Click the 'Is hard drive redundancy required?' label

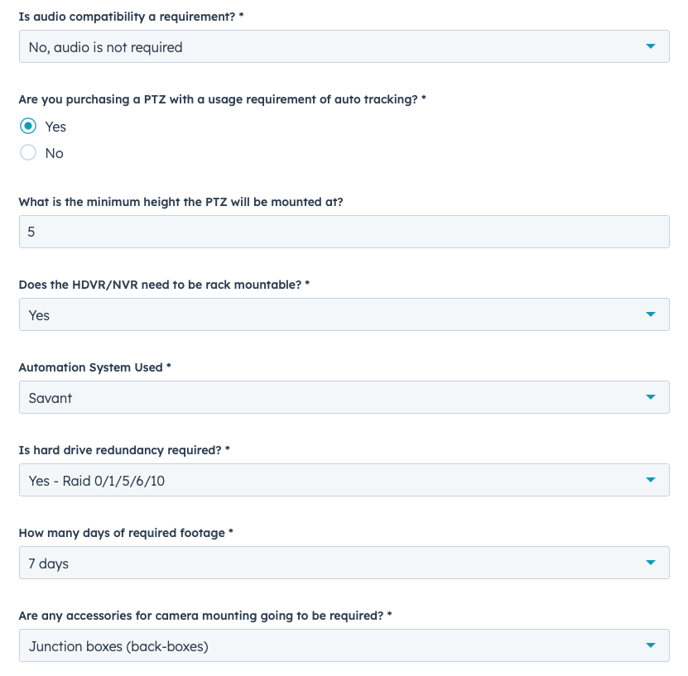click(122, 450)
